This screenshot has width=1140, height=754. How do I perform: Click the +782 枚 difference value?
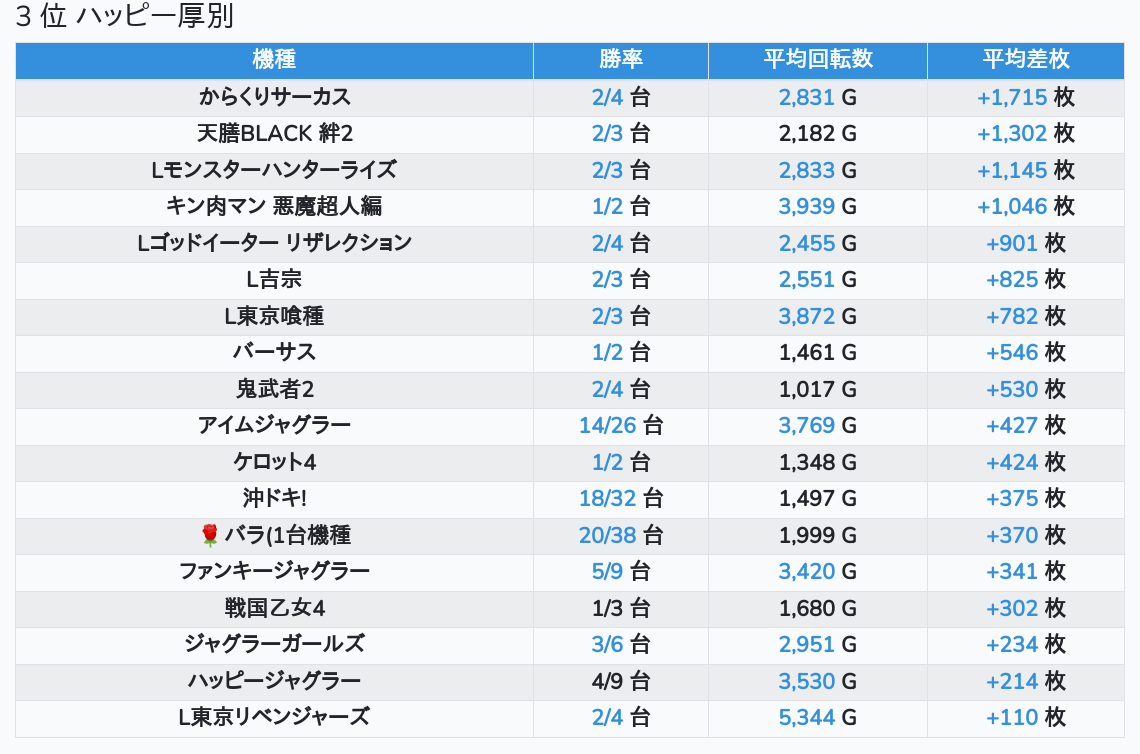click(x=1026, y=316)
